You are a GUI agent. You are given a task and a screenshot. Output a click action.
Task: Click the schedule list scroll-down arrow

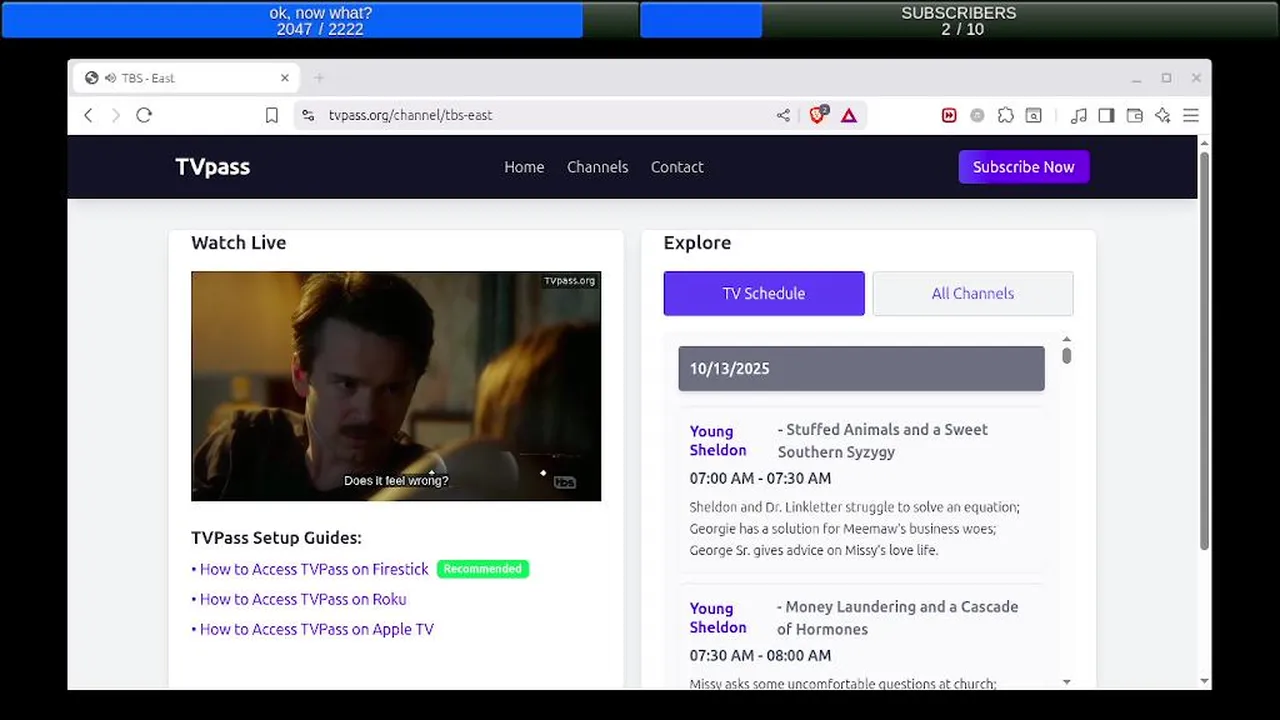1066,681
